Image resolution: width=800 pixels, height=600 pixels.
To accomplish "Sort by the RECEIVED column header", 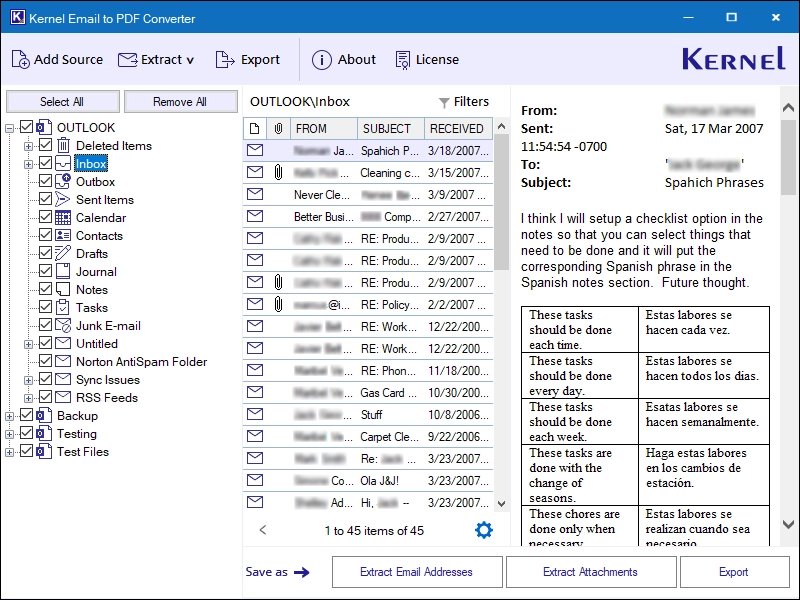I will [x=458, y=129].
